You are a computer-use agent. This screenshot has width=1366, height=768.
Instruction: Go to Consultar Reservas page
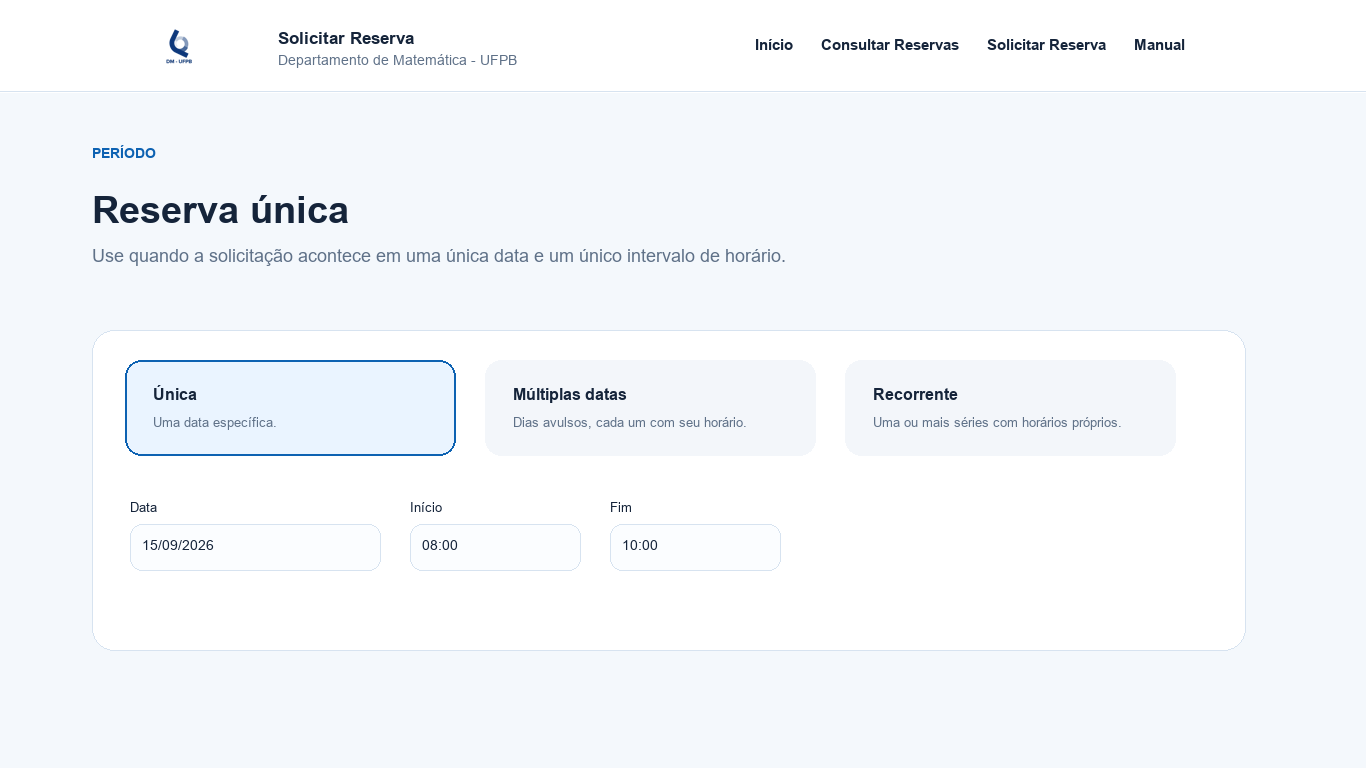[890, 45]
